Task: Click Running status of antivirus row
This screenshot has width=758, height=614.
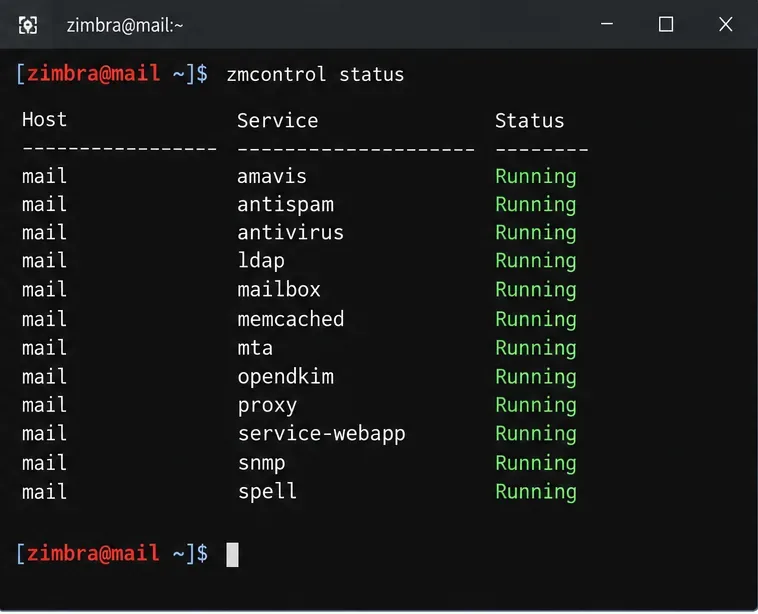Action: (x=536, y=234)
